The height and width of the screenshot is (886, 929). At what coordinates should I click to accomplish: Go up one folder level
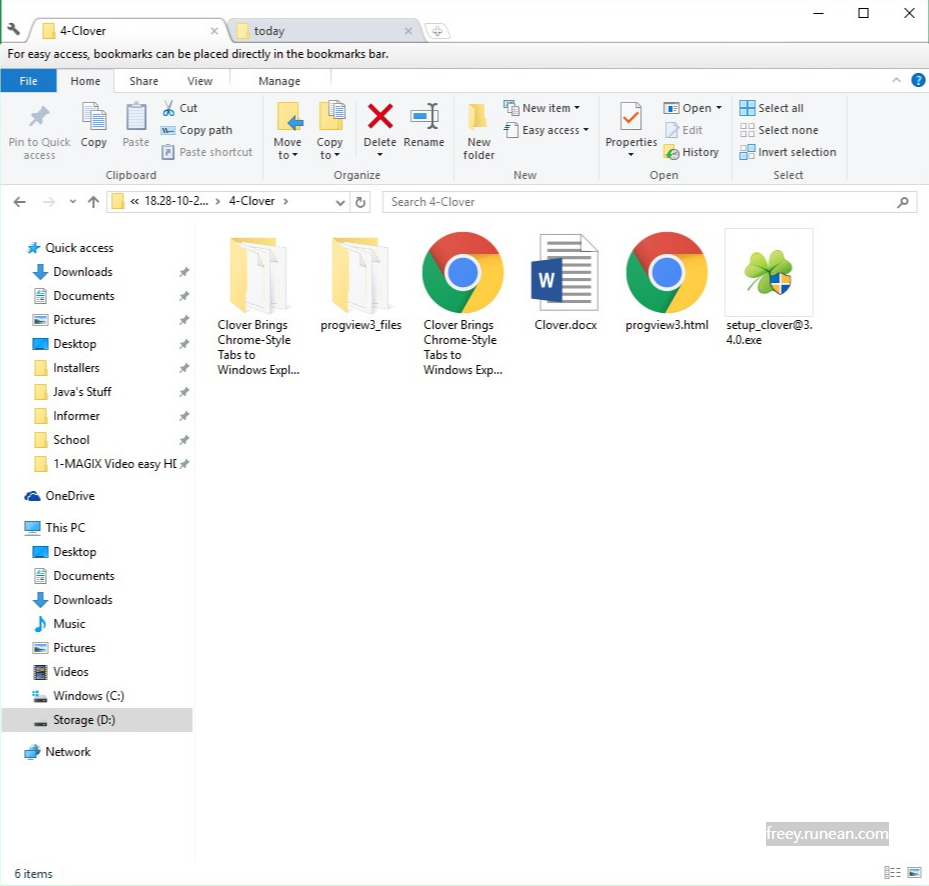pos(93,202)
